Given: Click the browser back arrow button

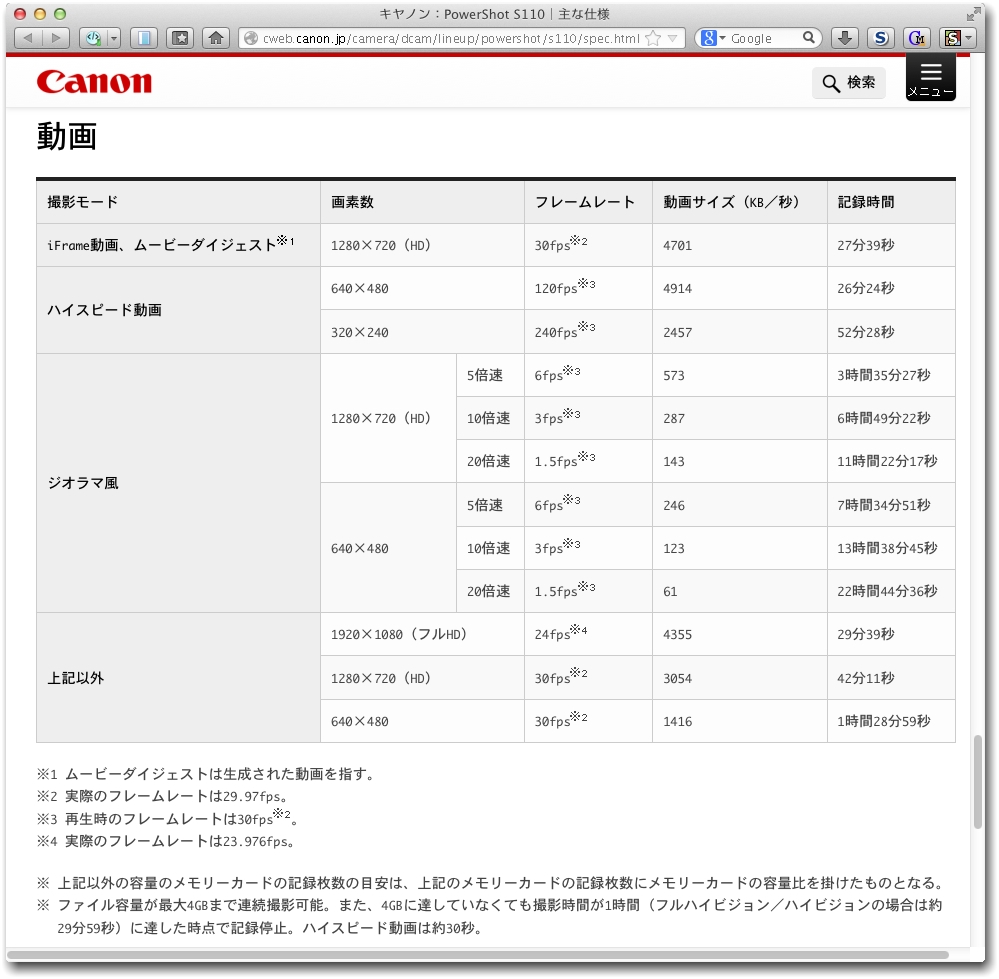Looking at the screenshot, I should pos(28,39).
